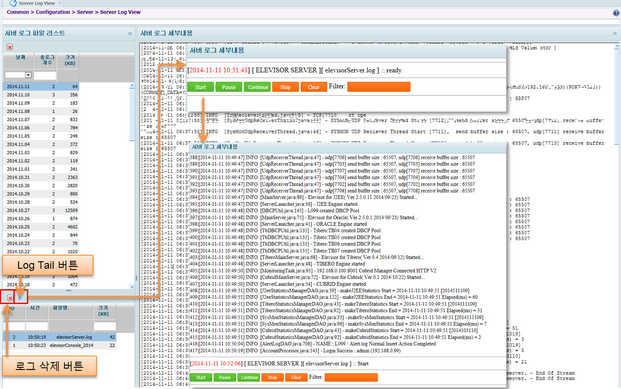Click Start in the lower log popup
The image size is (621, 389).
click(201, 378)
